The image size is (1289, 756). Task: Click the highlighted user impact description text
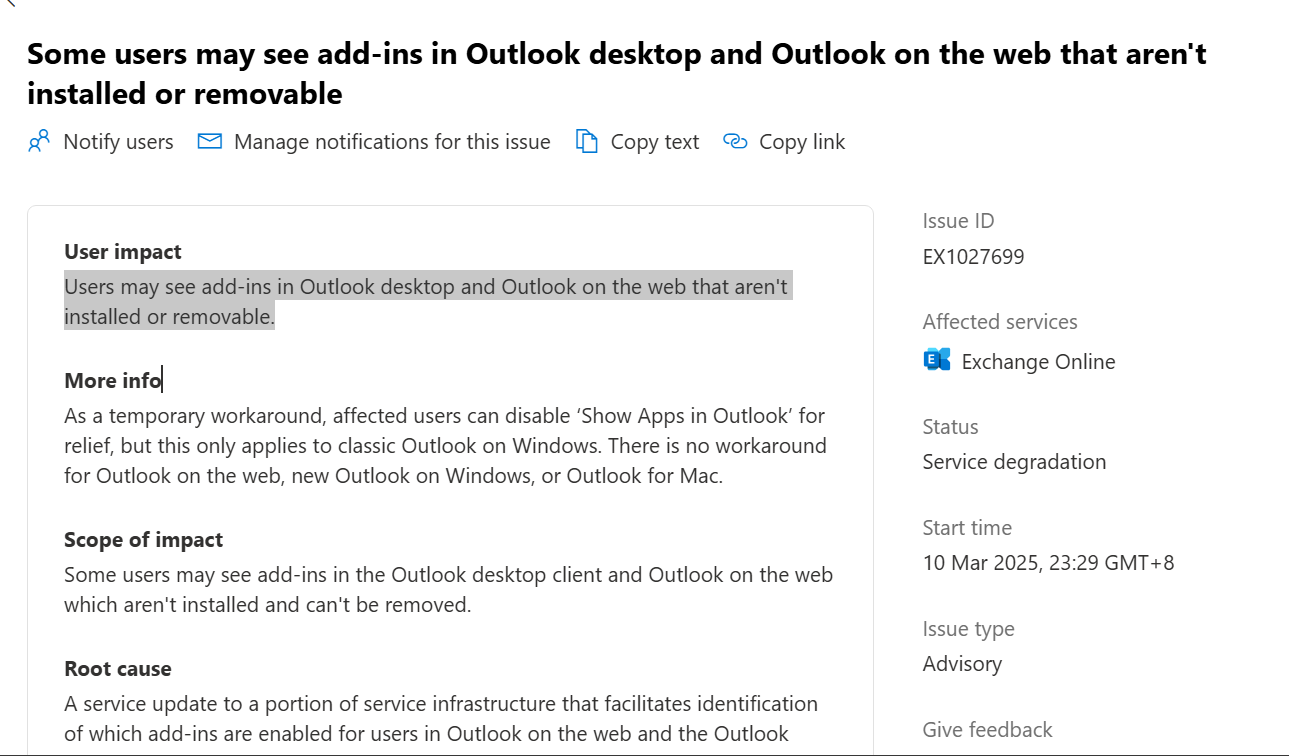pos(427,302)
